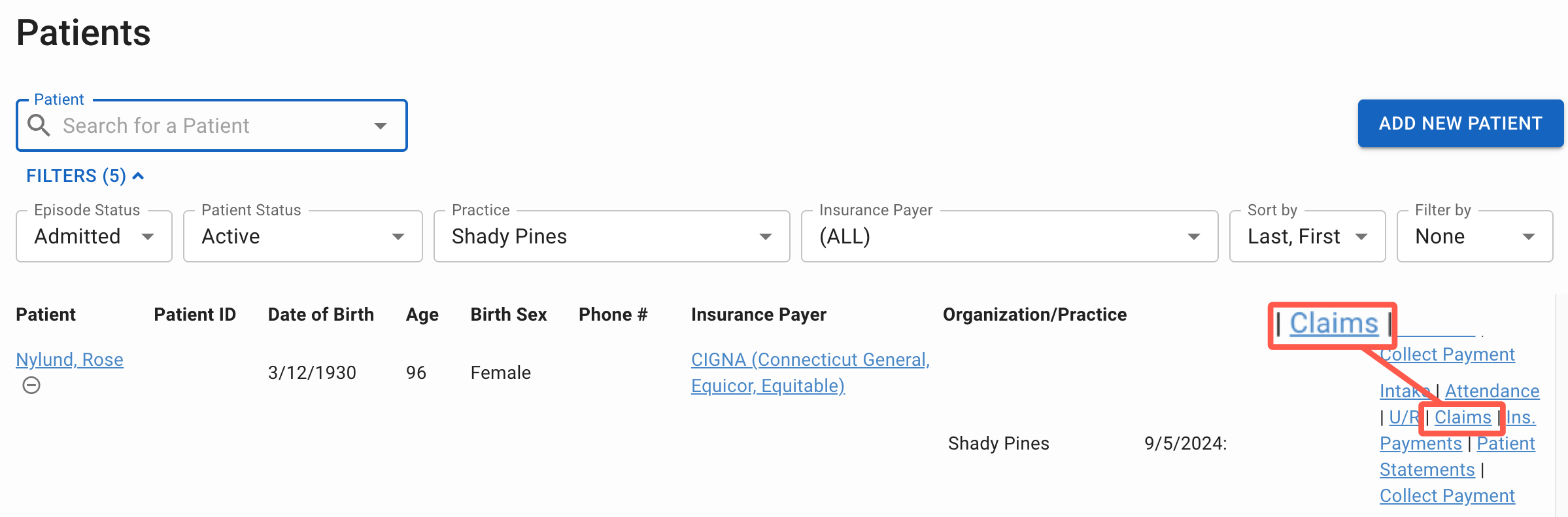This screenshot has width=1568, height=517.
Task: Open the Intake link
Action: (x=1405, y=391)
